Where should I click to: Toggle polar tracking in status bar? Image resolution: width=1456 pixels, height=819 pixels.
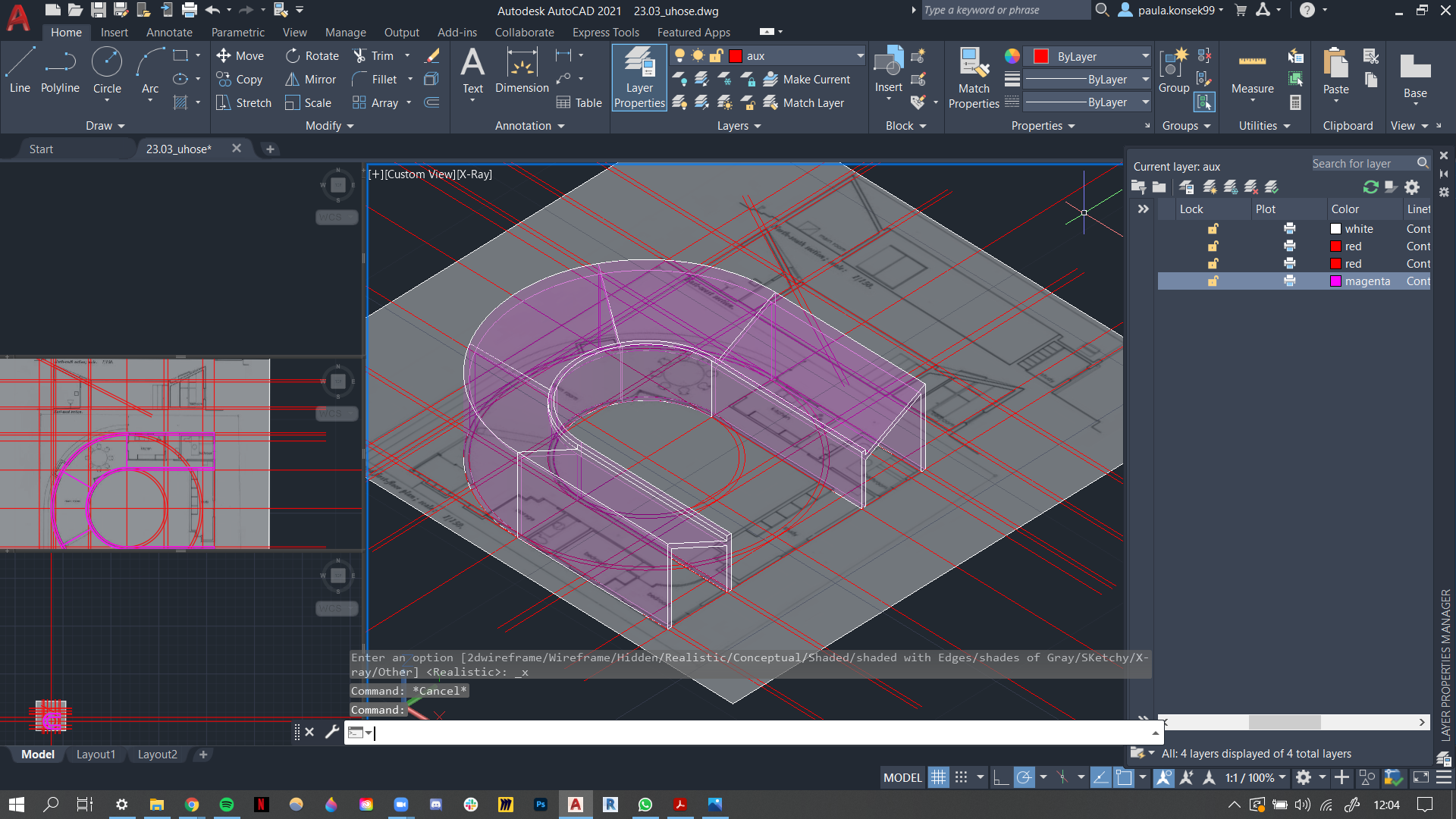tap(1024, 777)
